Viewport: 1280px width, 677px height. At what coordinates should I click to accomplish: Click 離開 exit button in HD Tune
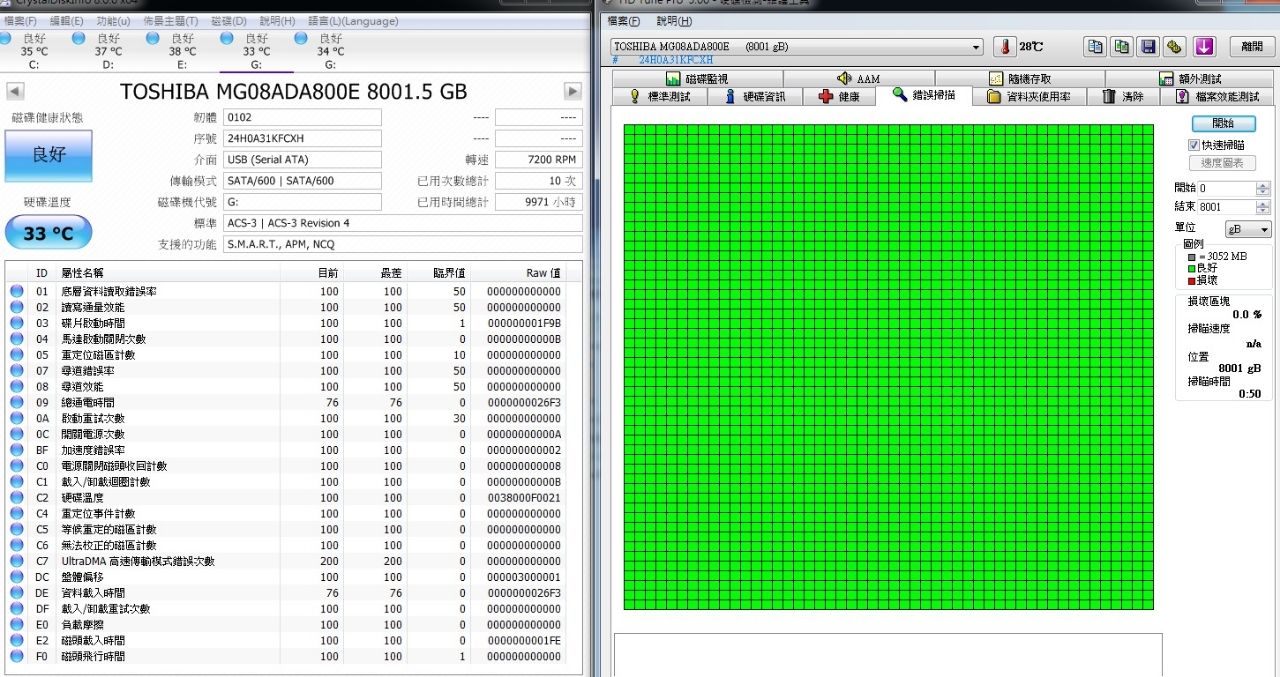[x=1252, y=47]
